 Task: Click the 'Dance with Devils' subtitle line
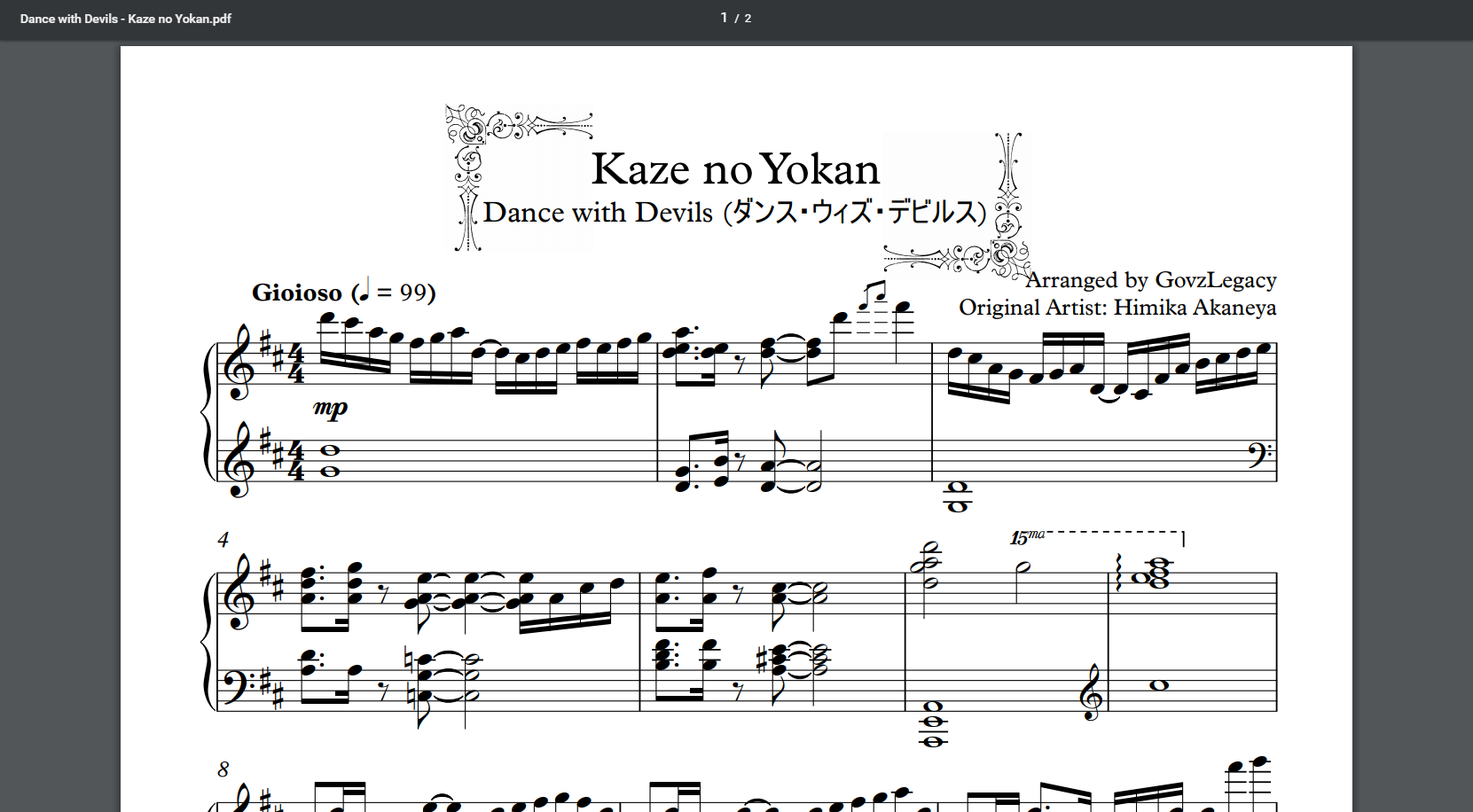(734, 213)
